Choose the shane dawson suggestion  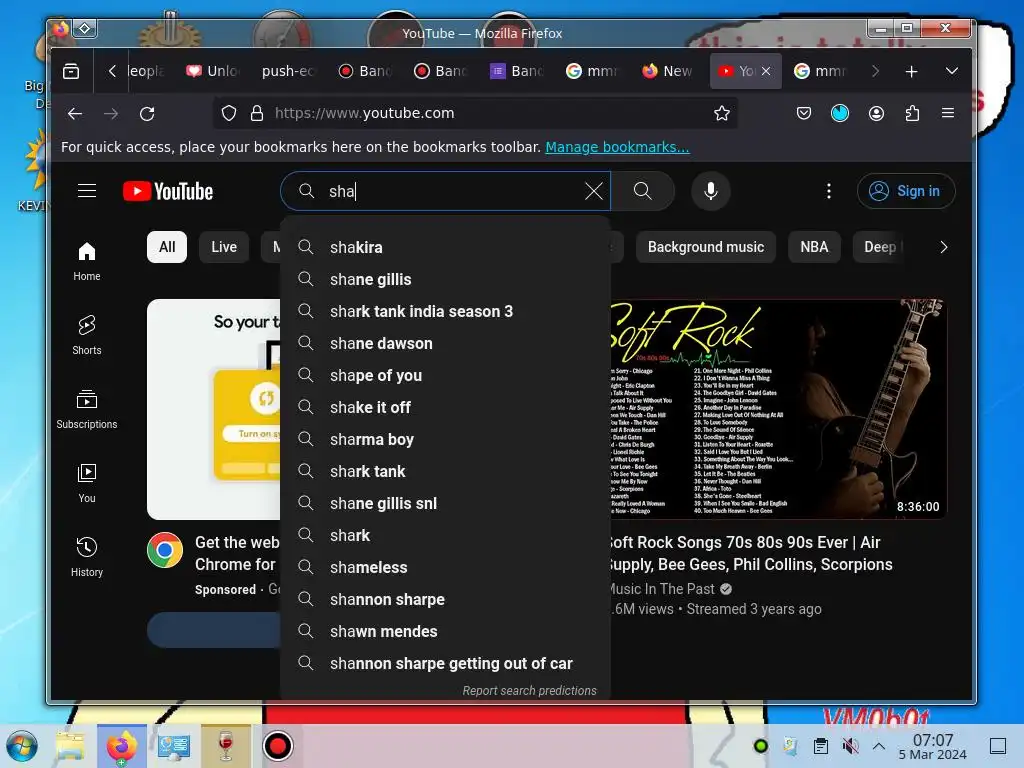point(445,344)
